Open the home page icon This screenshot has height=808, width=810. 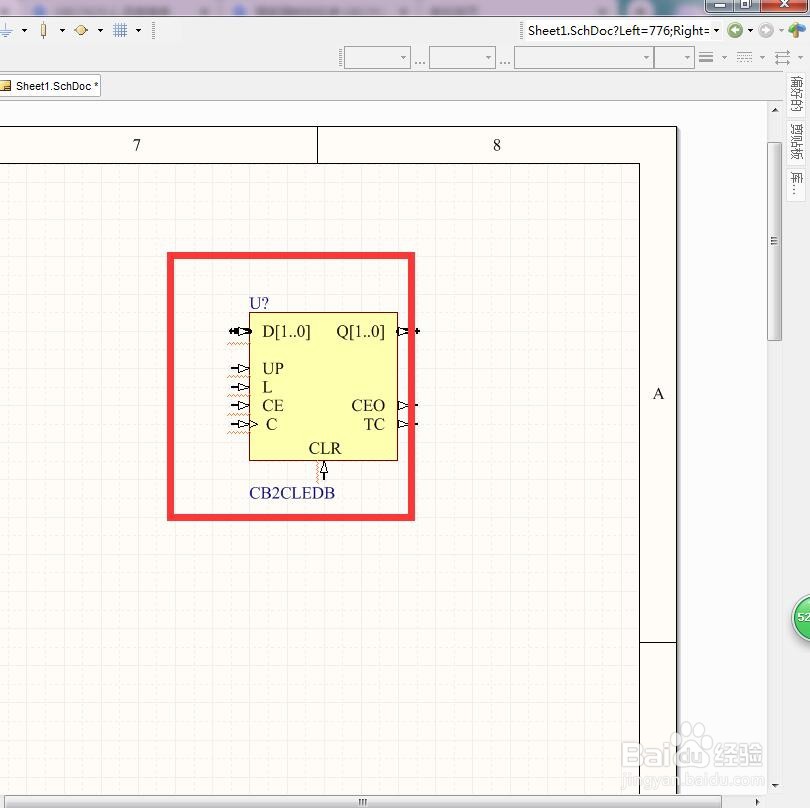(x=797, y=30)
